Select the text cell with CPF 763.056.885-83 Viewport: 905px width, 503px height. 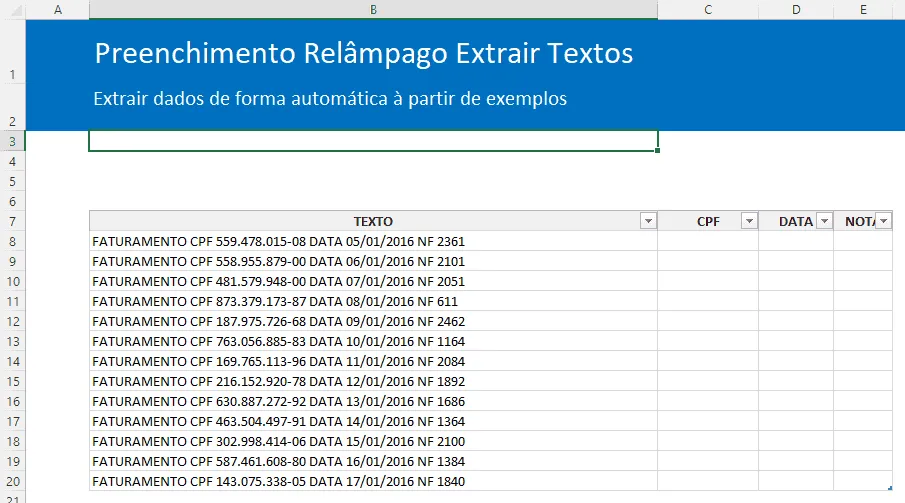point(373,341)
